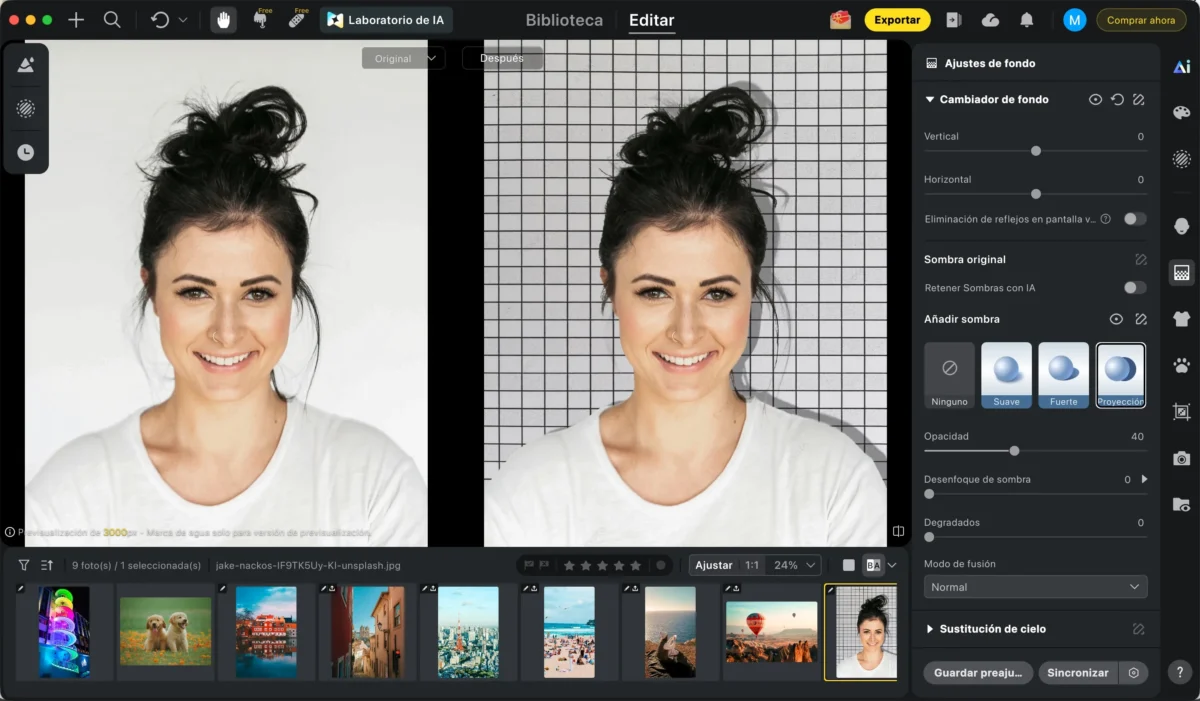Open the color palette panel icon
This screenshot has height=701, width=1200.
click(x=1181, y=113)
